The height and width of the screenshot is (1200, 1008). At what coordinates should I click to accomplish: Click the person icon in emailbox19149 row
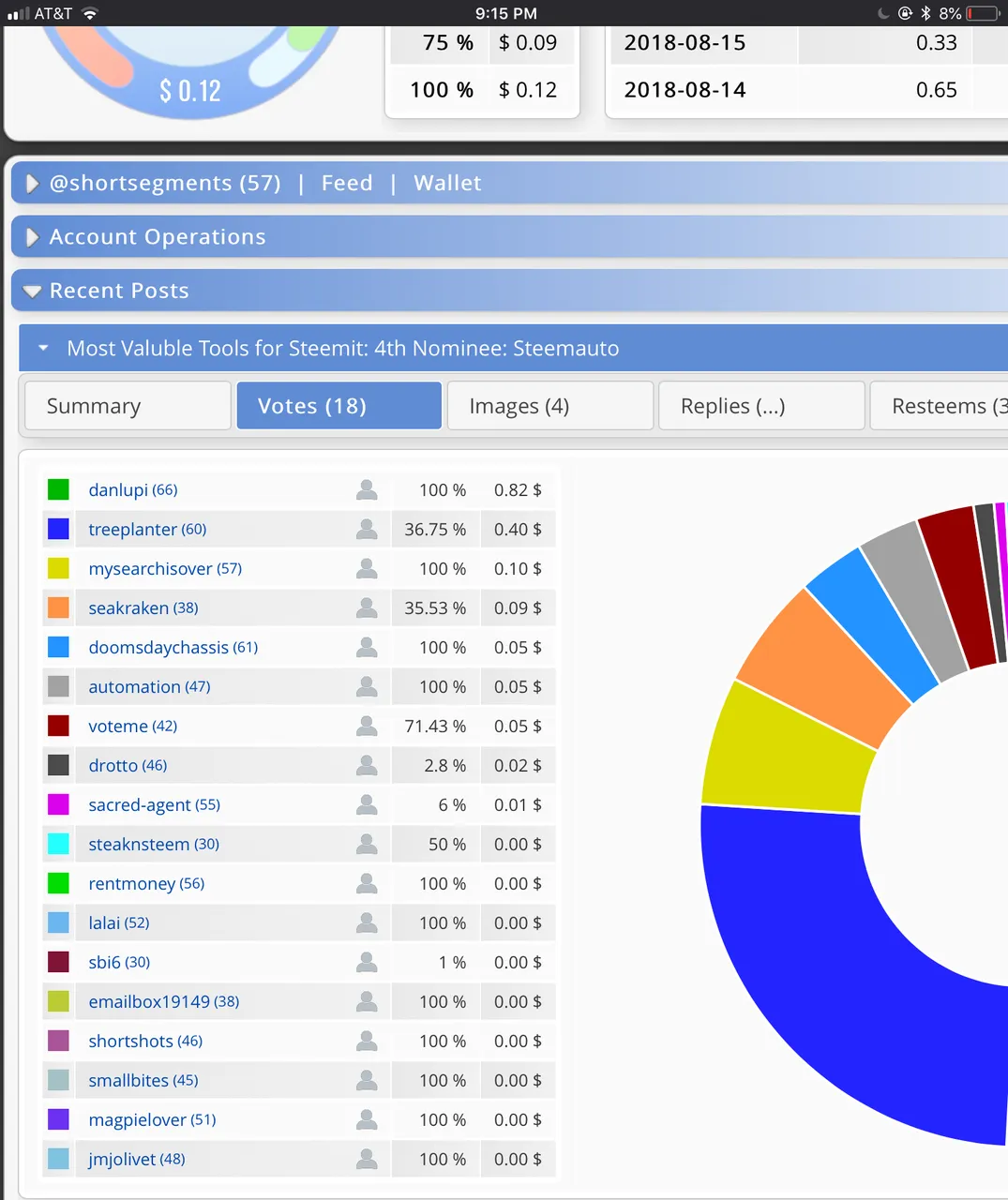tap(367, 1001)
